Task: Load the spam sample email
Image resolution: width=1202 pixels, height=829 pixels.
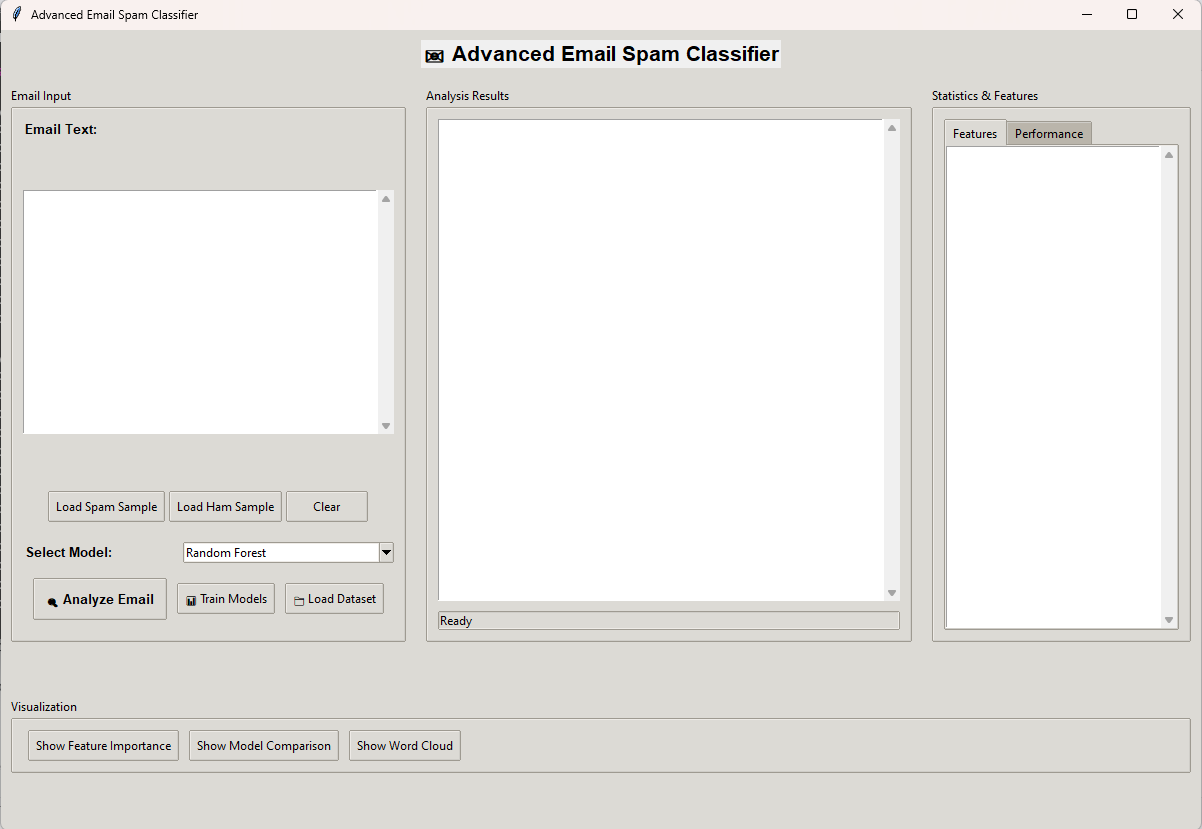Action: point(106,507)
